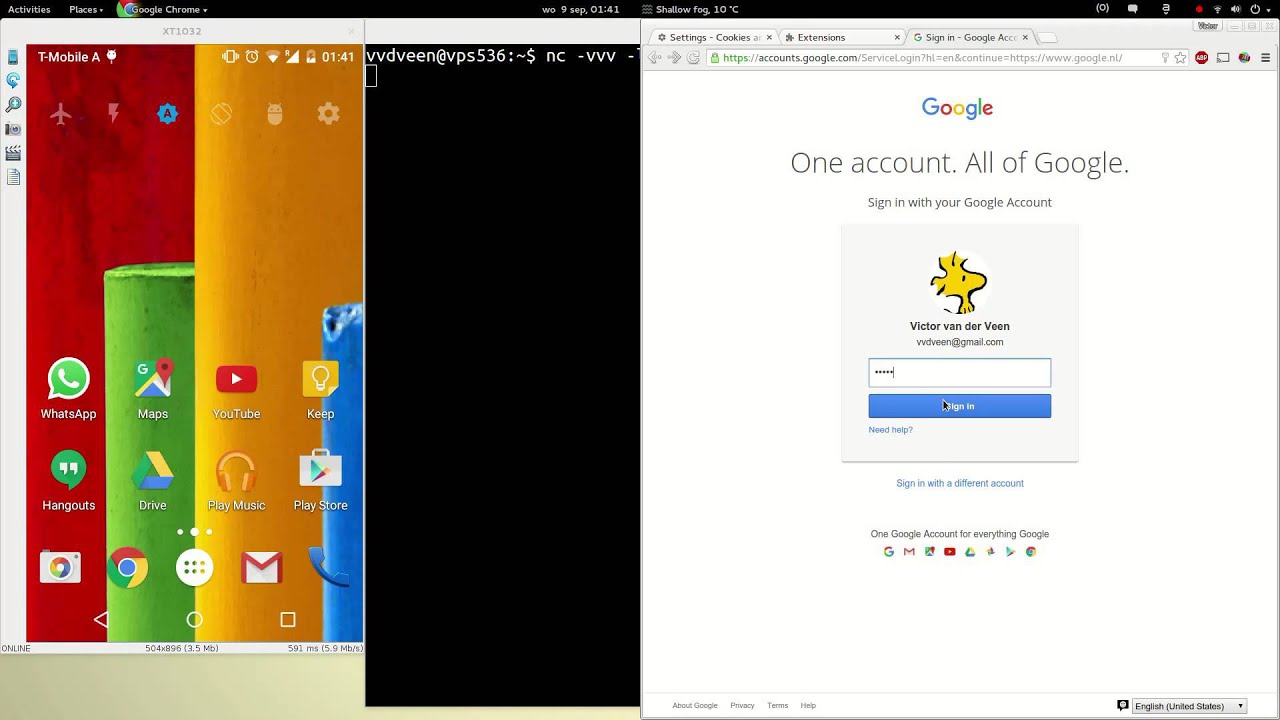Tap the Android recent apps button

pos(288,620)
